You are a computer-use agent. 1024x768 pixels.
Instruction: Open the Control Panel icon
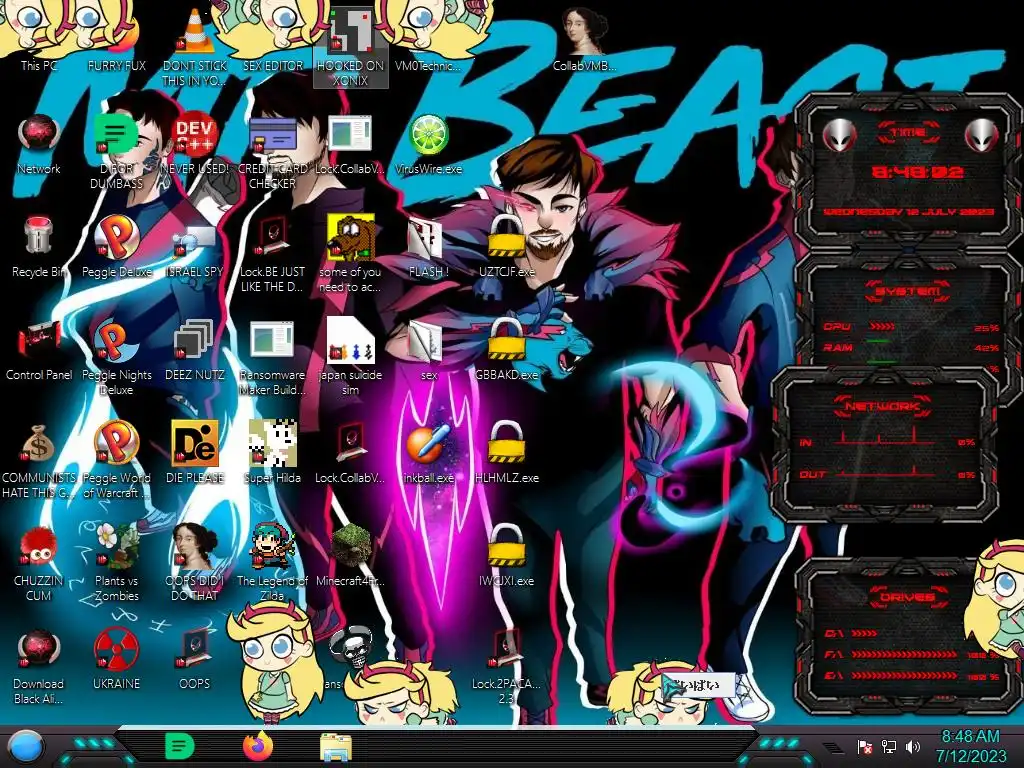[x=39, y=350]
